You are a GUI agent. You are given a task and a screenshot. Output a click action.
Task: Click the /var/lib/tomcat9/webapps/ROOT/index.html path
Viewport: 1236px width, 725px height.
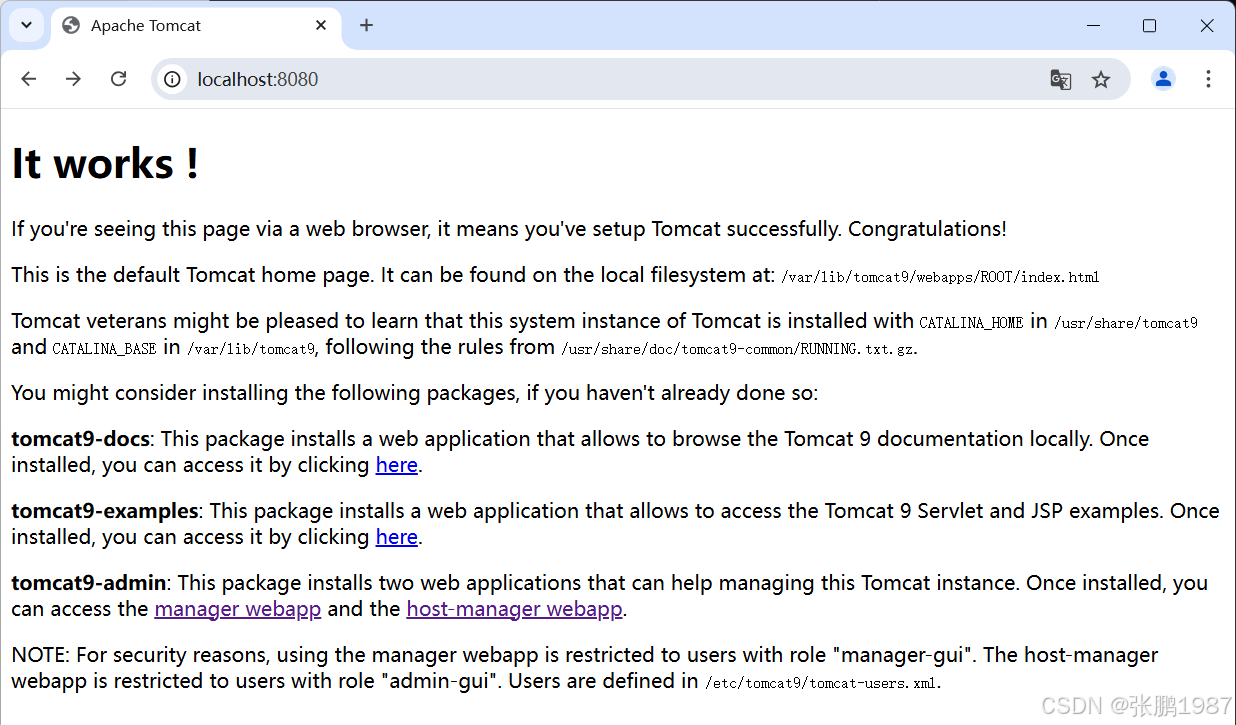[x=940, y=277]
